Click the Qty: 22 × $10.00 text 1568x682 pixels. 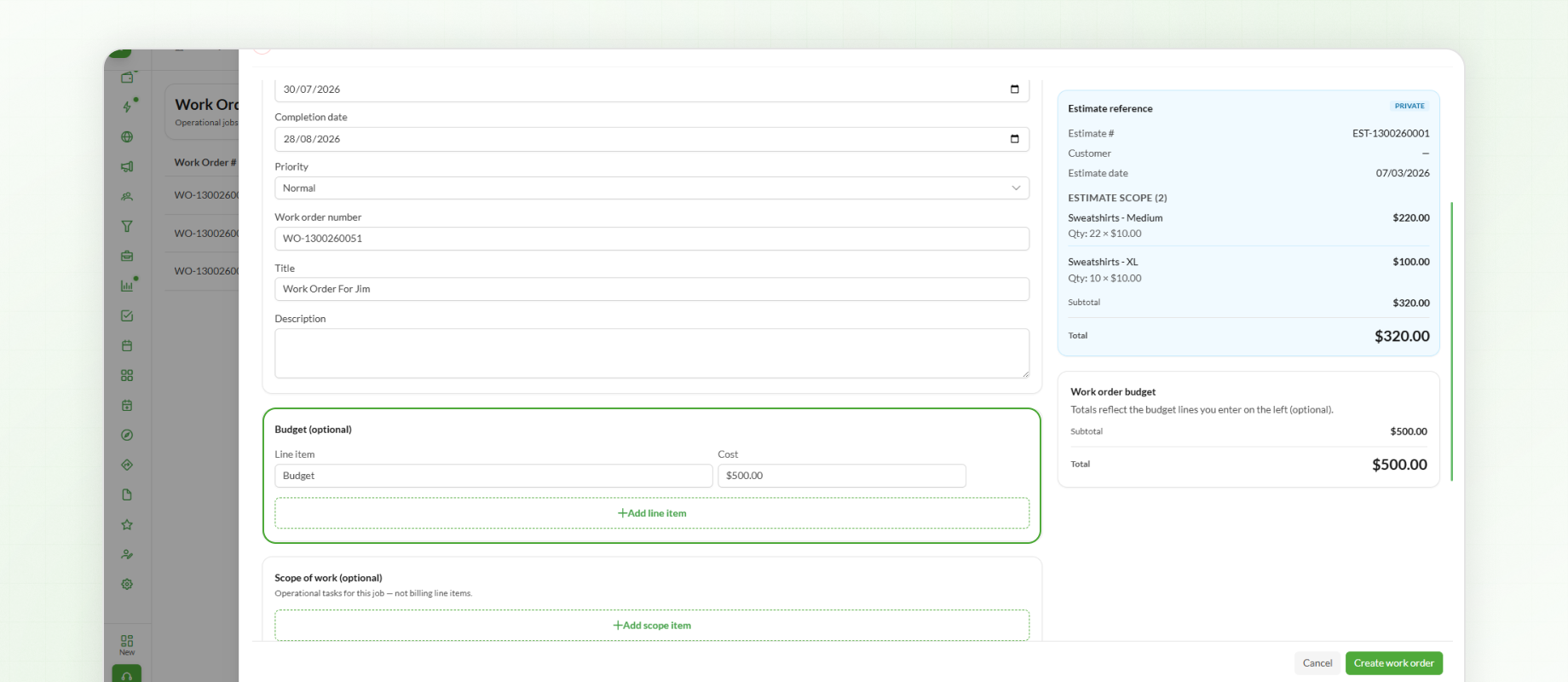1104,234
